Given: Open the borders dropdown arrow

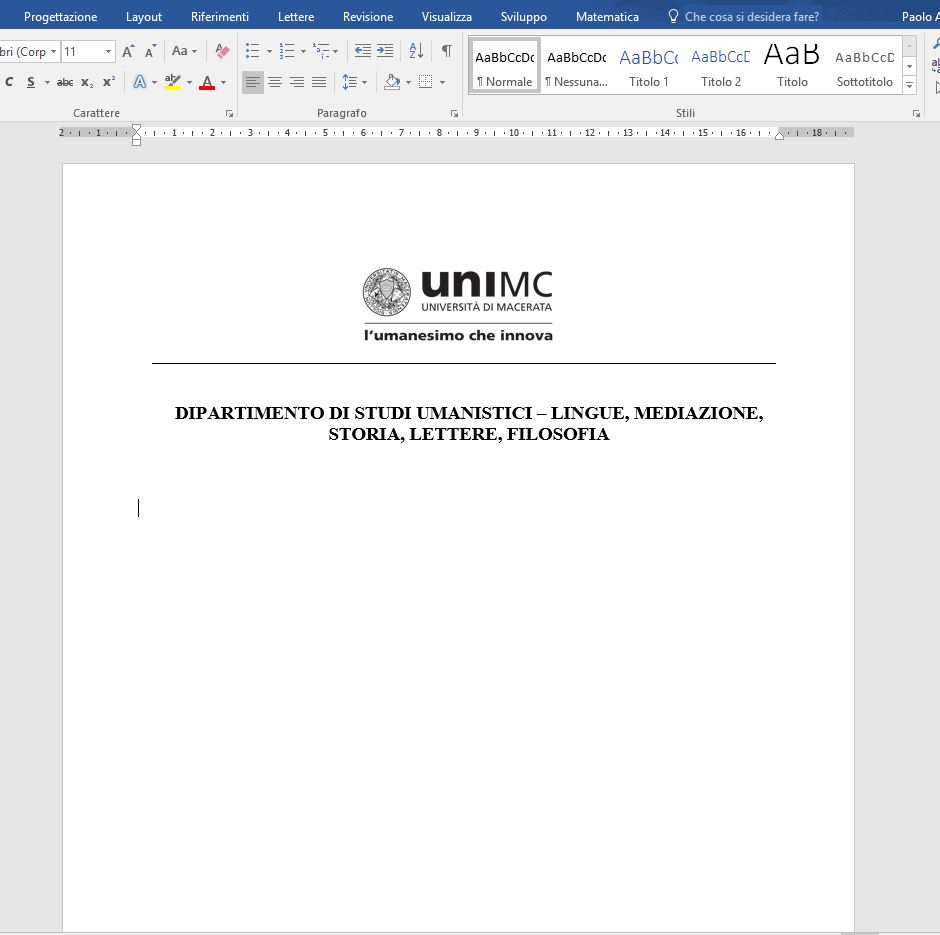Looking at the screenshot, I should click(x=442, y=82).
